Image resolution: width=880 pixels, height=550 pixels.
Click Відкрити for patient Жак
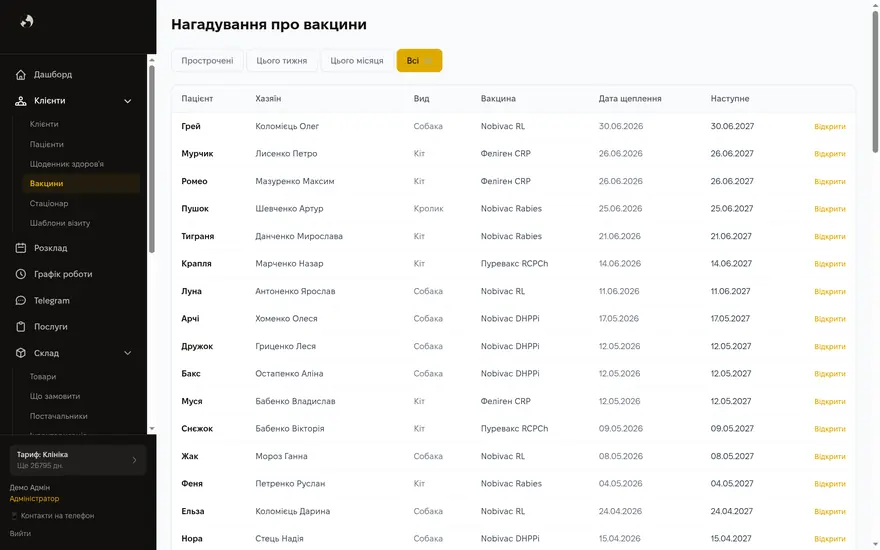[x=829, y=456]
